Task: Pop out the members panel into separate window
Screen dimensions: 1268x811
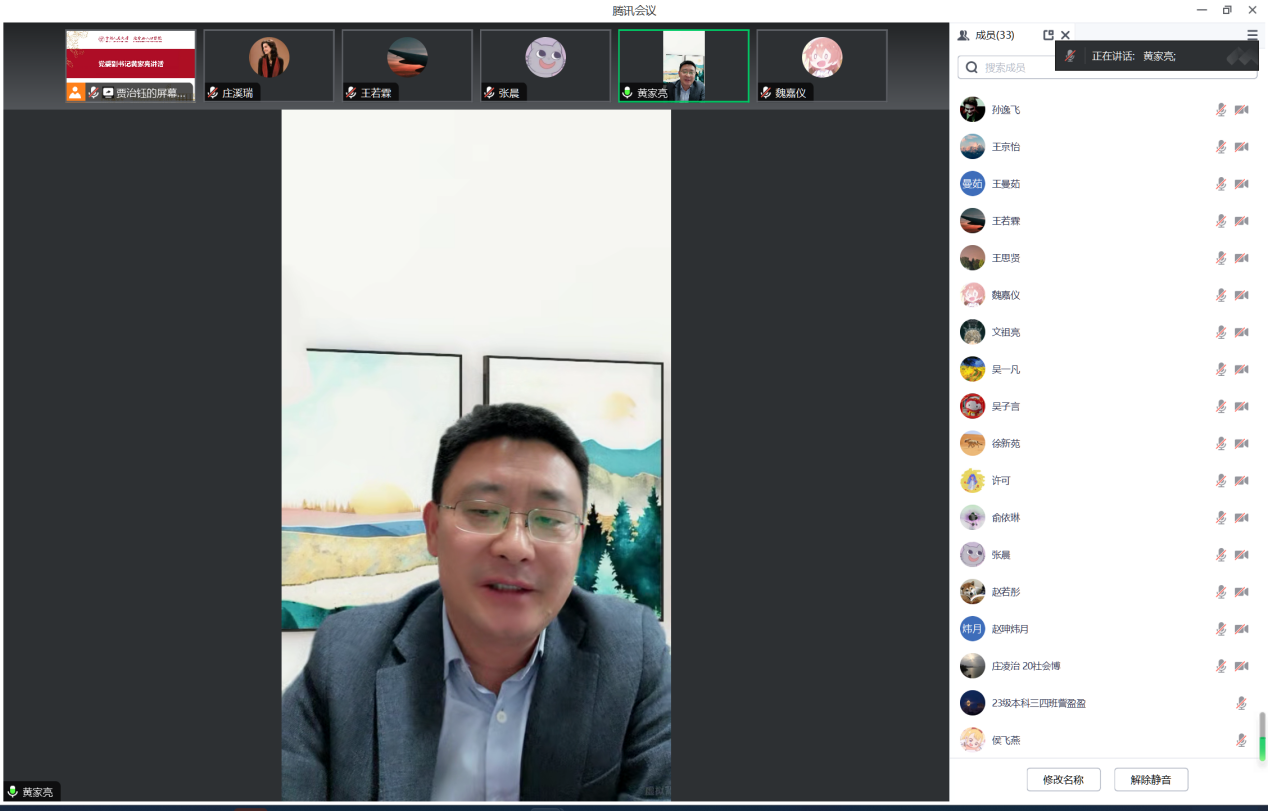Action: click(1048, 35)
